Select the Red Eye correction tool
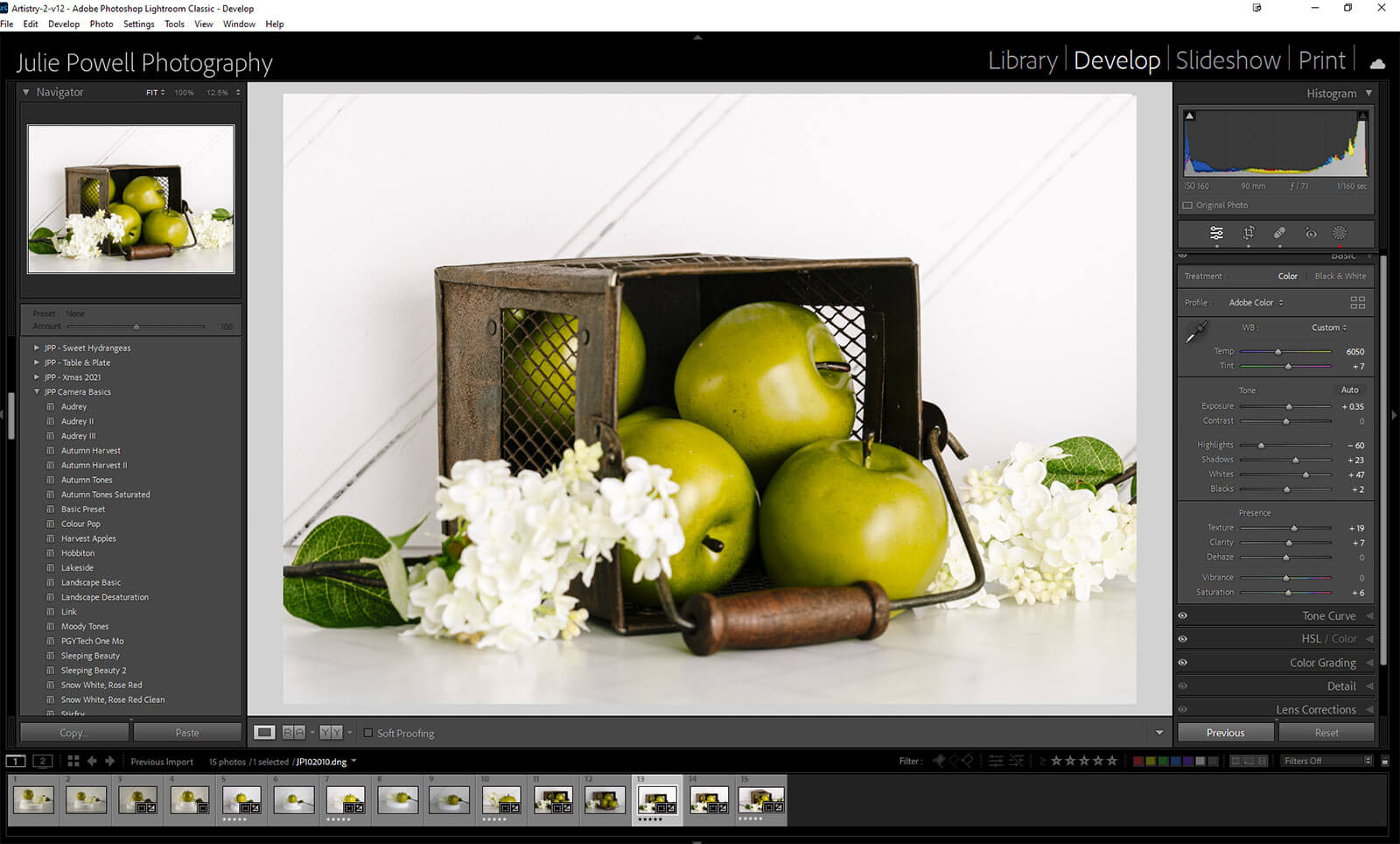 tap(1310, 233)
